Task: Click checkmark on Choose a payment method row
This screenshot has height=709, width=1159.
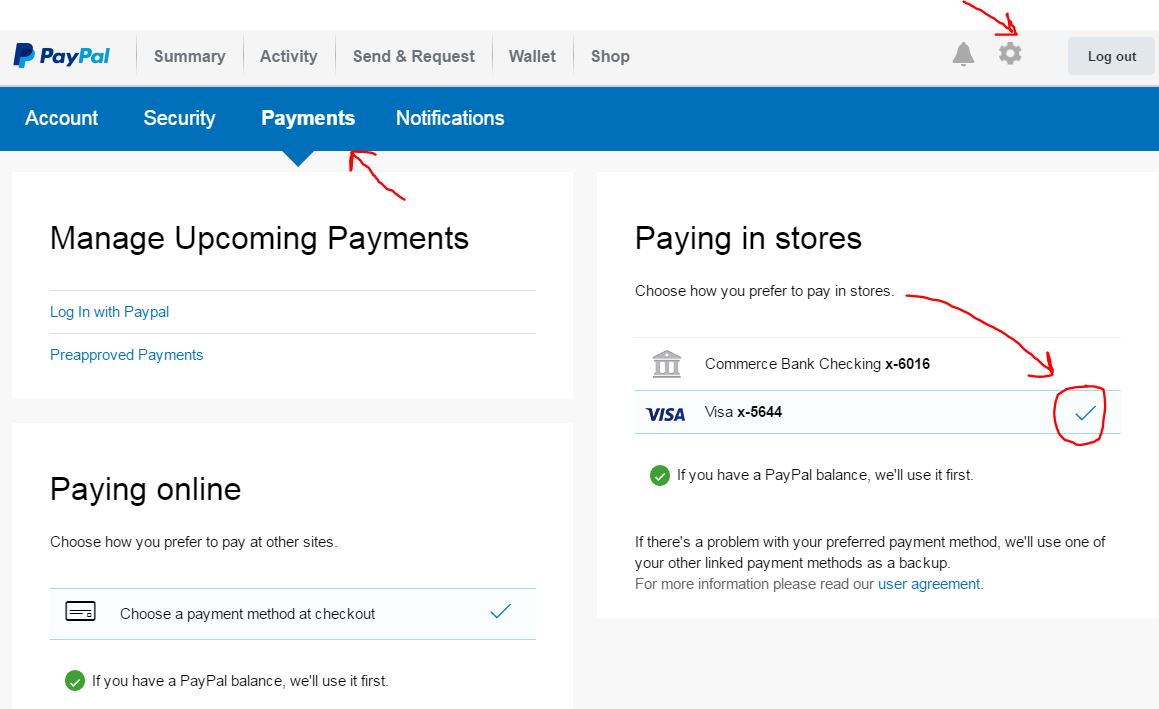Action: pos(500,611)
